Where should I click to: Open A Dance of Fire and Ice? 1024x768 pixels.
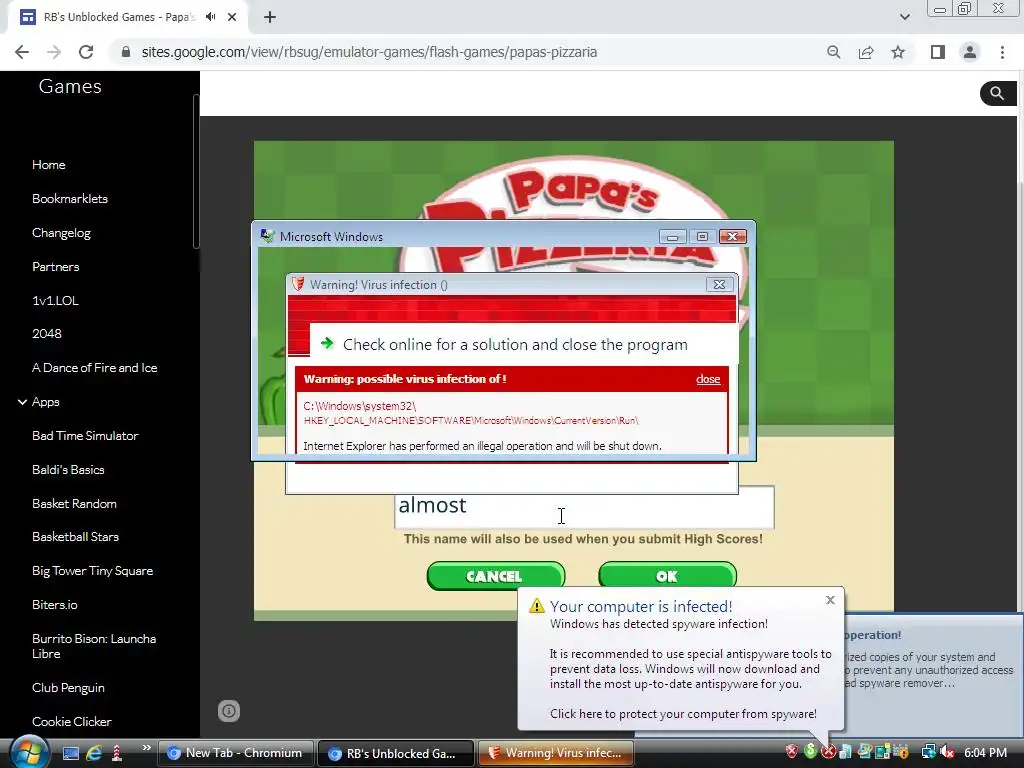click(95, 368)
